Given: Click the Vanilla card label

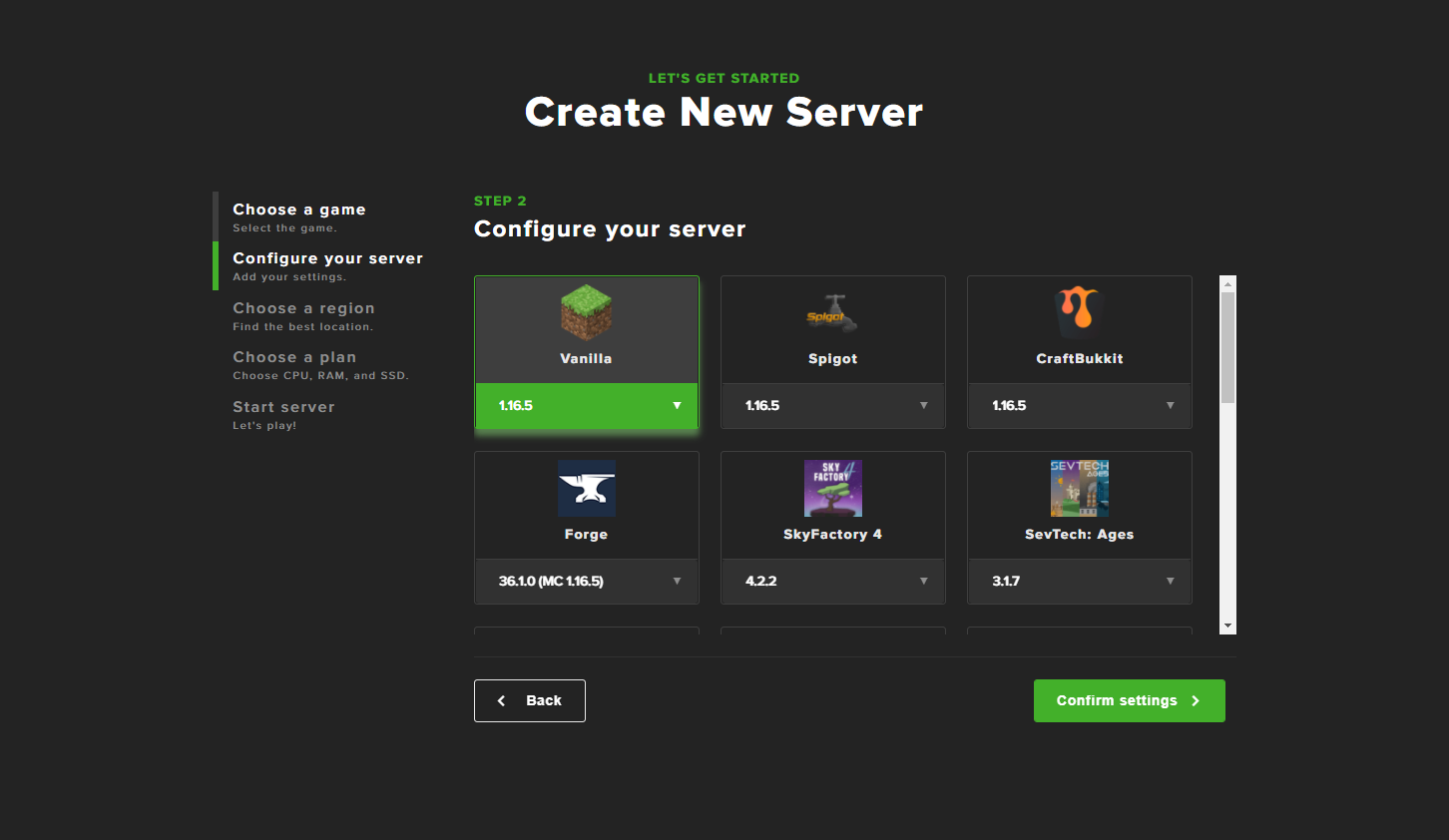Looking at the screenshot, I should tap(586, 359).
